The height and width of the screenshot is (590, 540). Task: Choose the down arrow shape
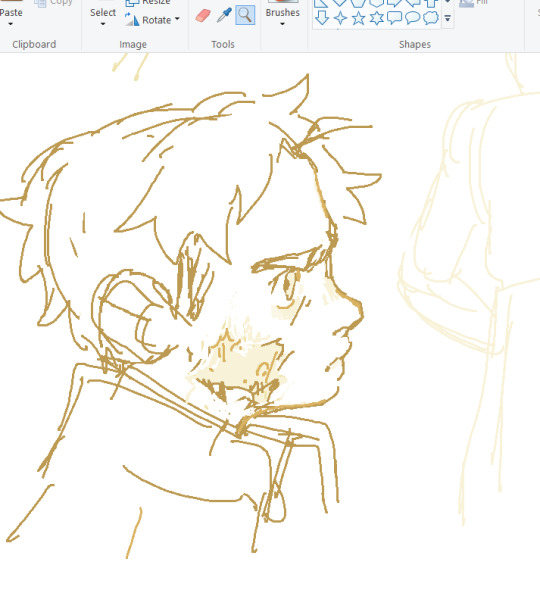click(322, 18)
